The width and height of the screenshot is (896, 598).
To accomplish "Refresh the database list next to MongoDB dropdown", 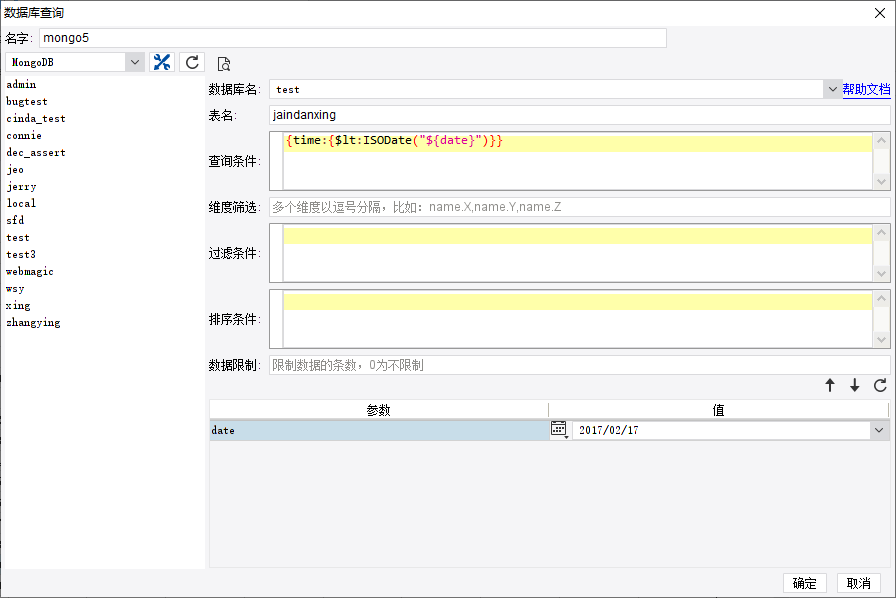I will (x=192, y=62).
